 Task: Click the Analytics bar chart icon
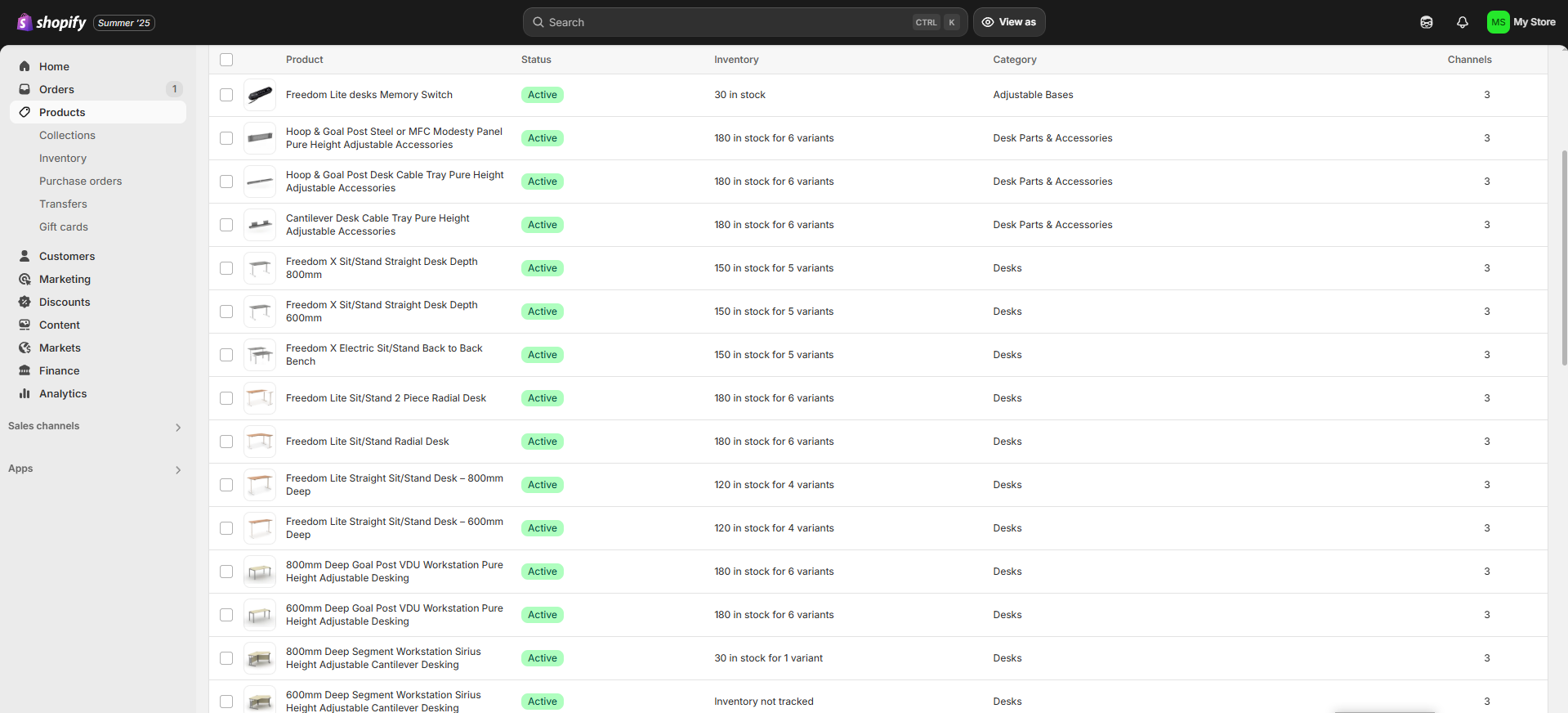point(25,393)
